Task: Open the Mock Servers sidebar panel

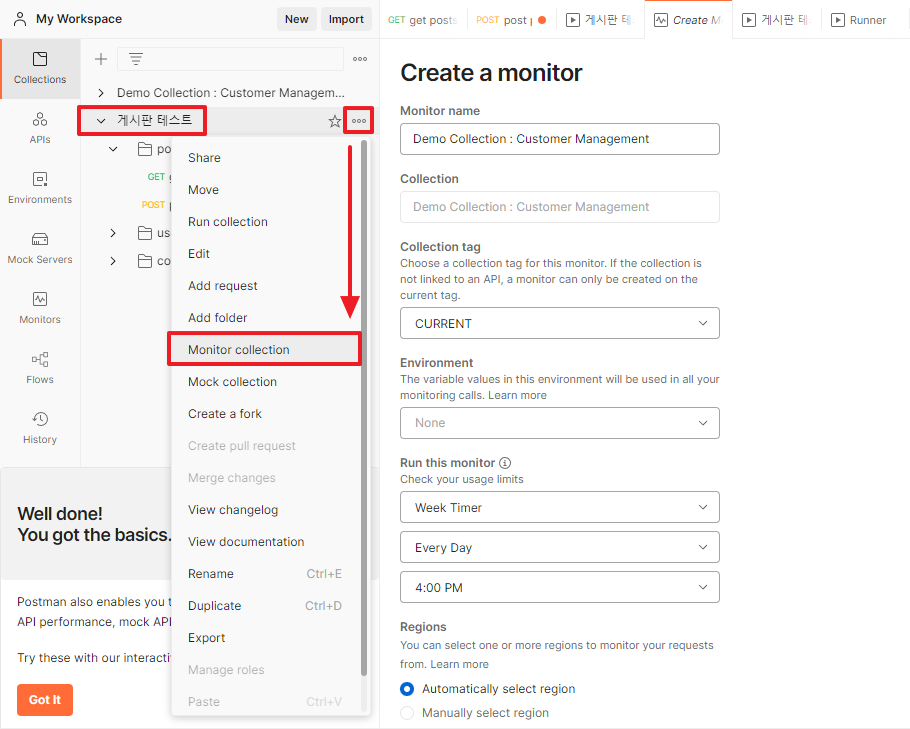Action: [x=40, y=248]
